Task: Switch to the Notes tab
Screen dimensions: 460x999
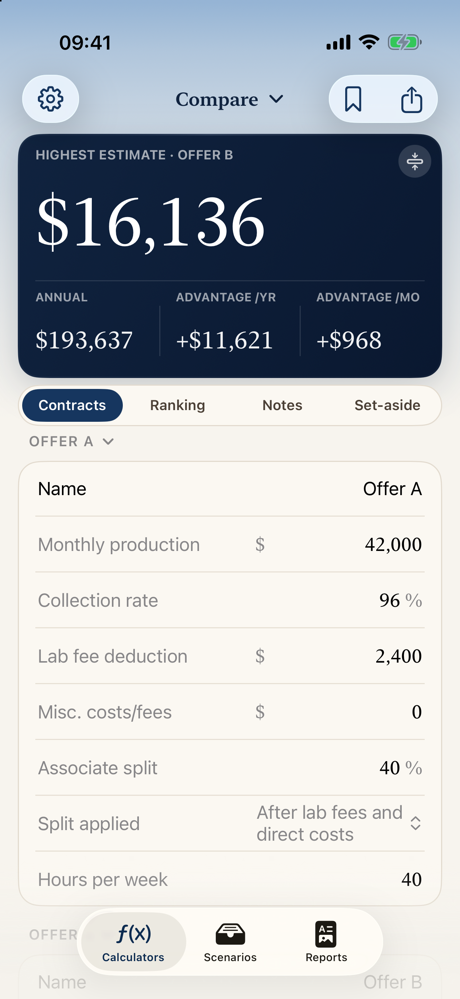Action: (x=282, y=405)
